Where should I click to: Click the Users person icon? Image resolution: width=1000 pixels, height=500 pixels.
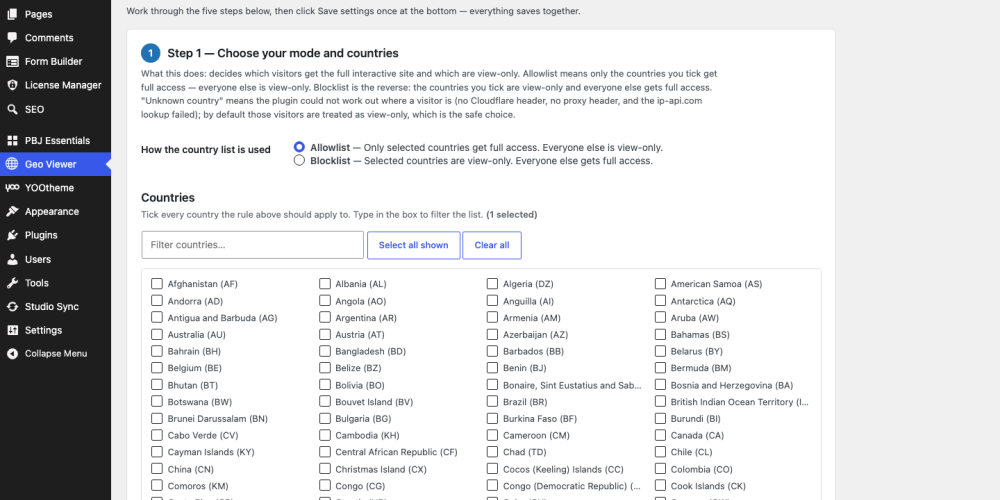pos(12,259)
